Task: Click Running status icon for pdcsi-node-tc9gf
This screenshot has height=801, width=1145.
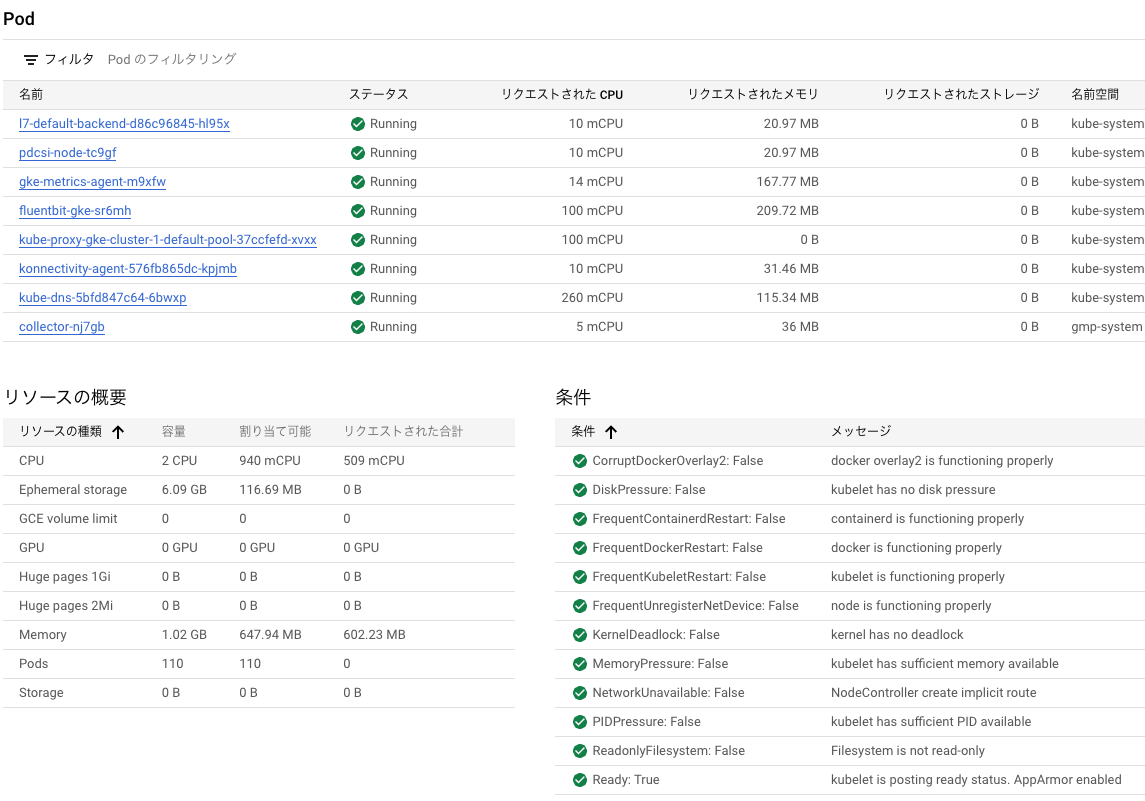Action: coord(358,153)
